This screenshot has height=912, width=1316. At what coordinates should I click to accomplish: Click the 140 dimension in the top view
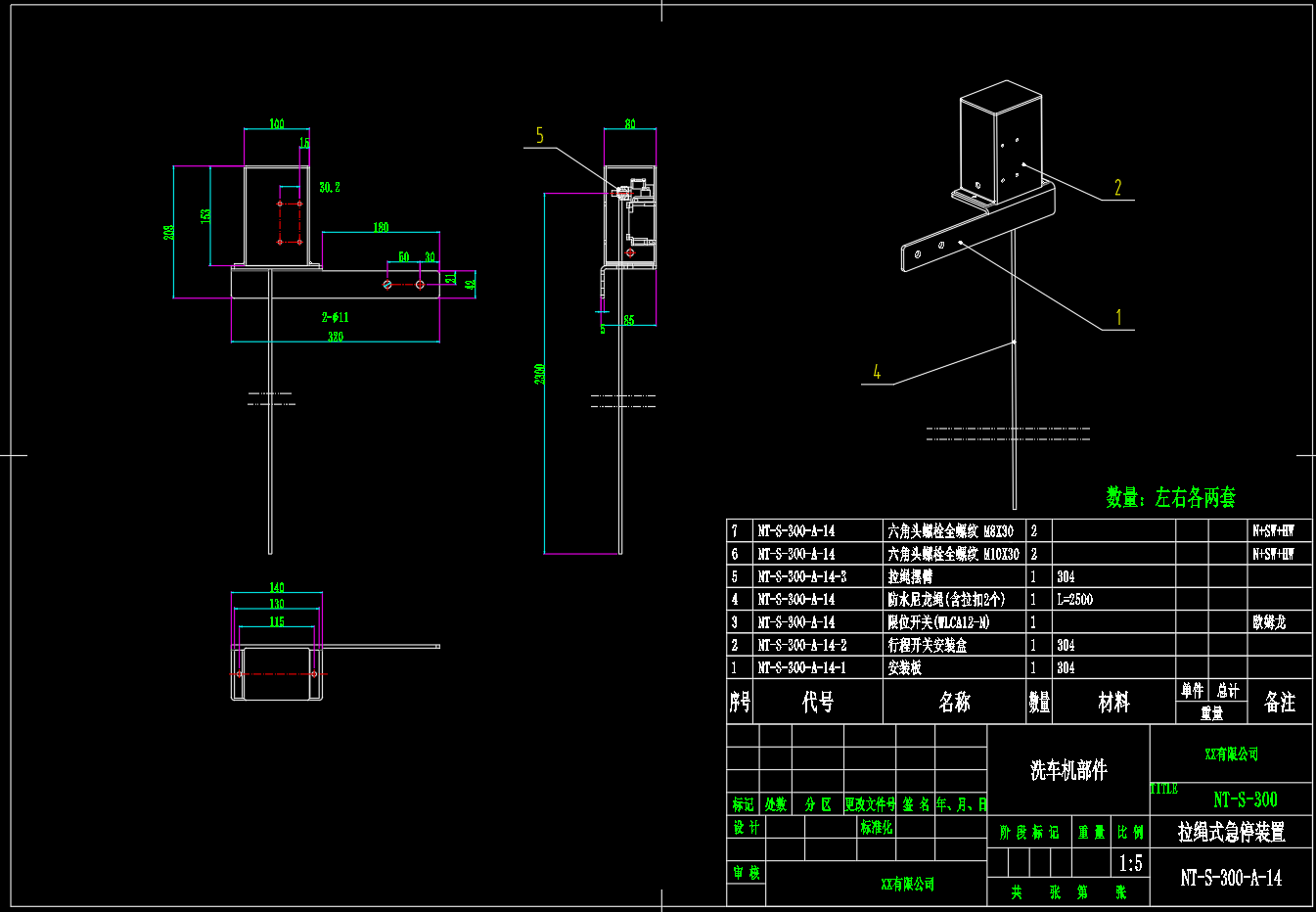click(x=277, y=587)
